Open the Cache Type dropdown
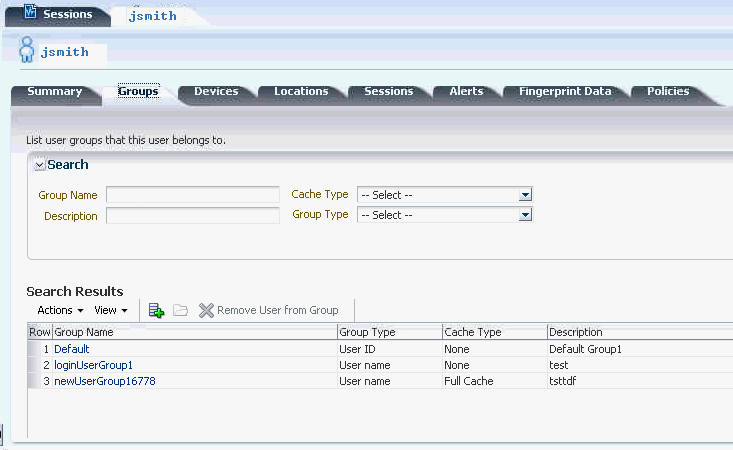The height and width of the screenshot is (450, 733). tap(525, 195)
